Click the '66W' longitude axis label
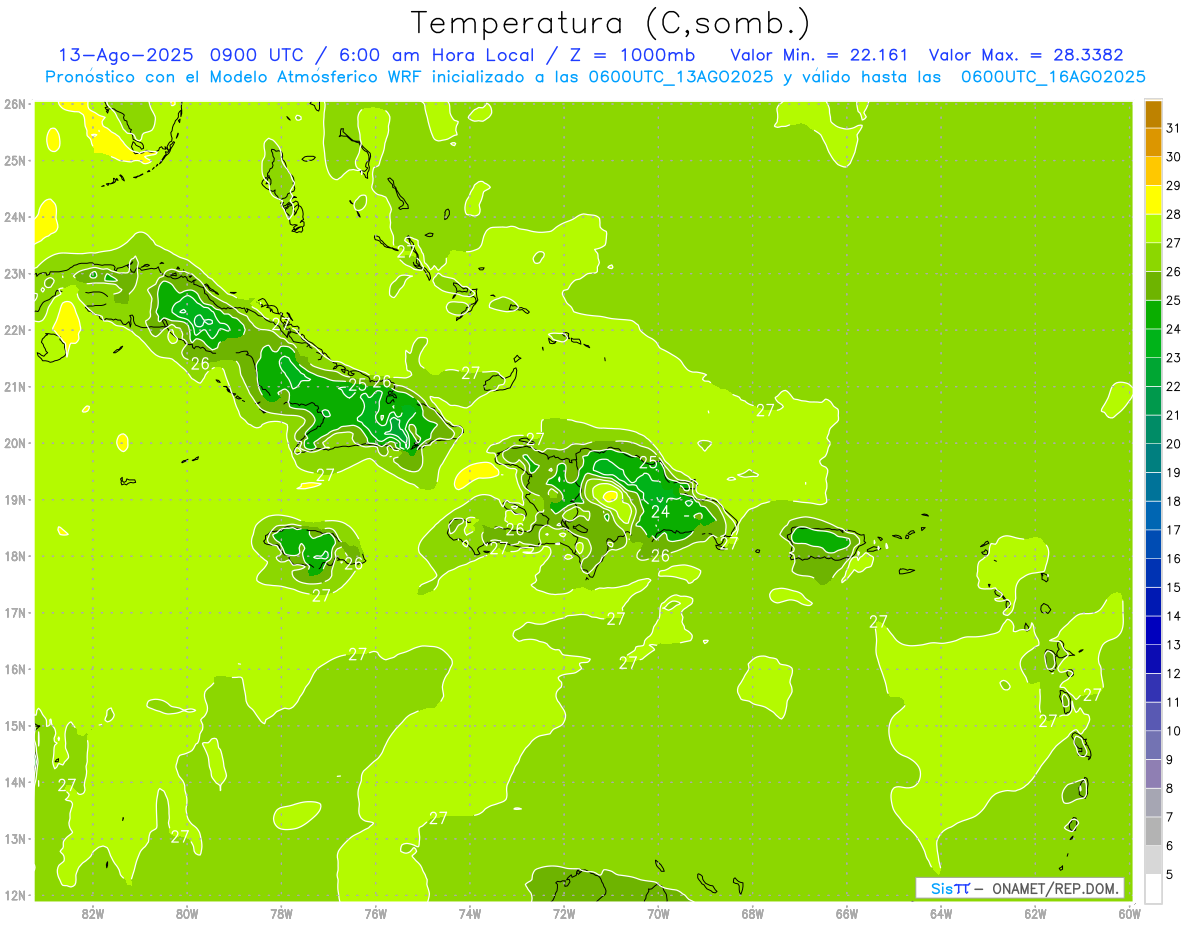Image resolution: width=1200 pixels, height=927 pixels. [846, 913]
